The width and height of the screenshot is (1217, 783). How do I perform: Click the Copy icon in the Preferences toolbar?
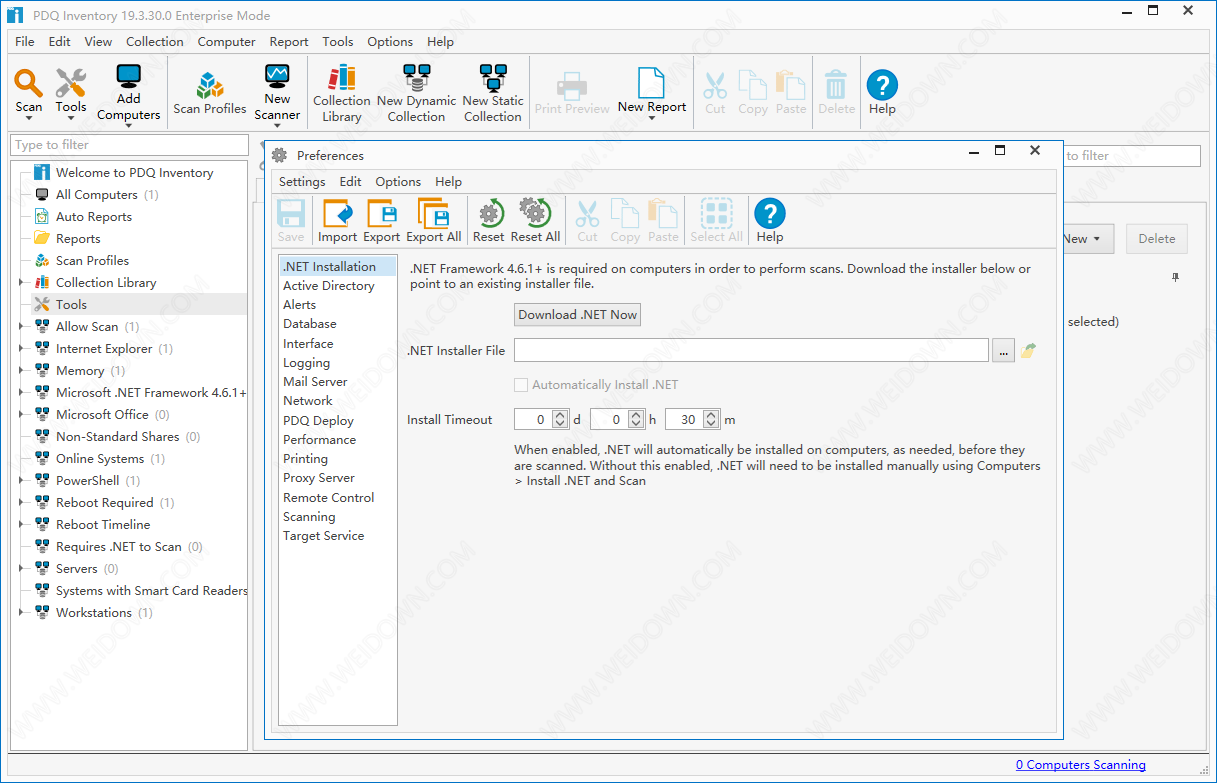point(625,213)
